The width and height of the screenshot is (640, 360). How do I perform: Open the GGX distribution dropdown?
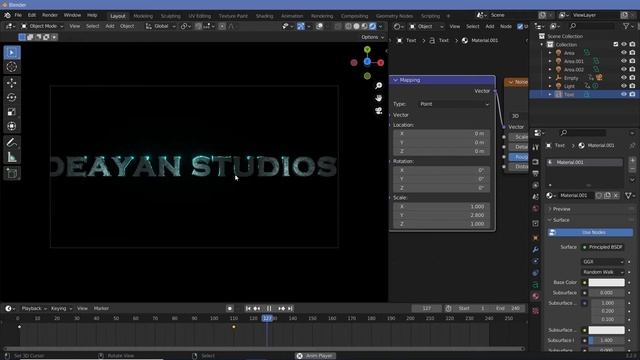coord(602,262)
